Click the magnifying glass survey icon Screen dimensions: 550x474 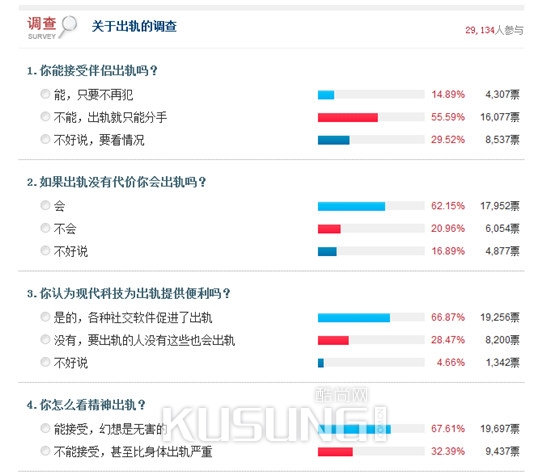click(68, 26)
